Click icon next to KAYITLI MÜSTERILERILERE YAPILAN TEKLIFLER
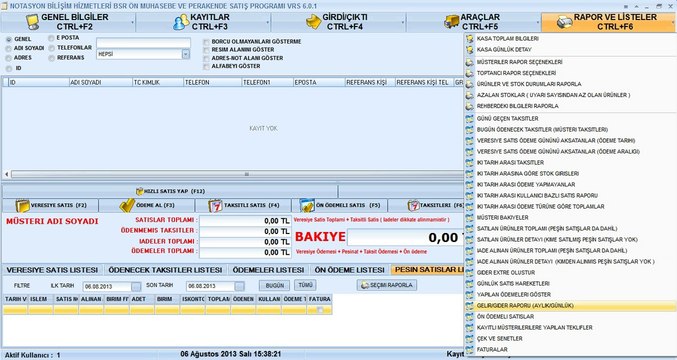This screenshot has height=360, width=677. pyautogui.click(x=470, y=328)
